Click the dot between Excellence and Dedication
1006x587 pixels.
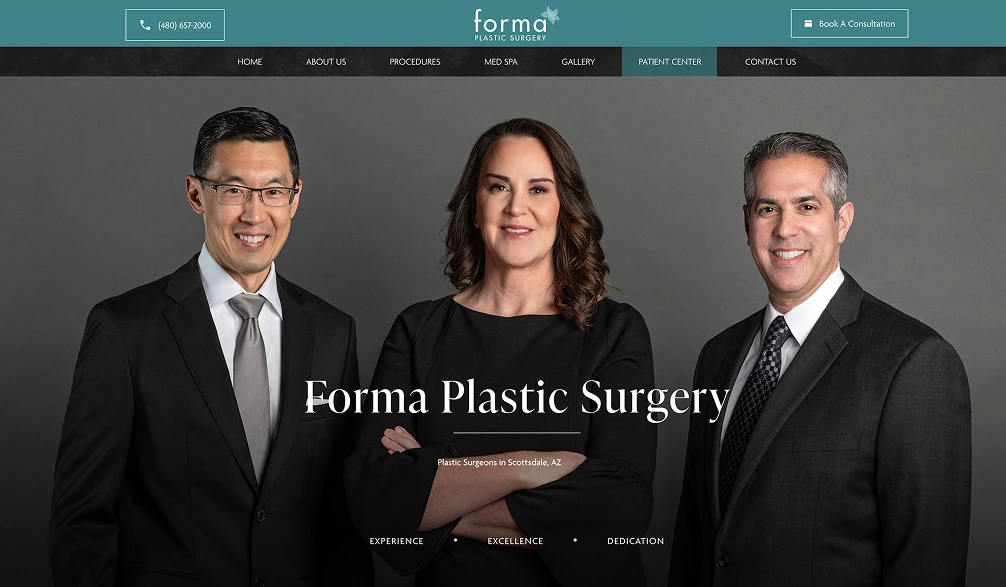coord(575,540)
